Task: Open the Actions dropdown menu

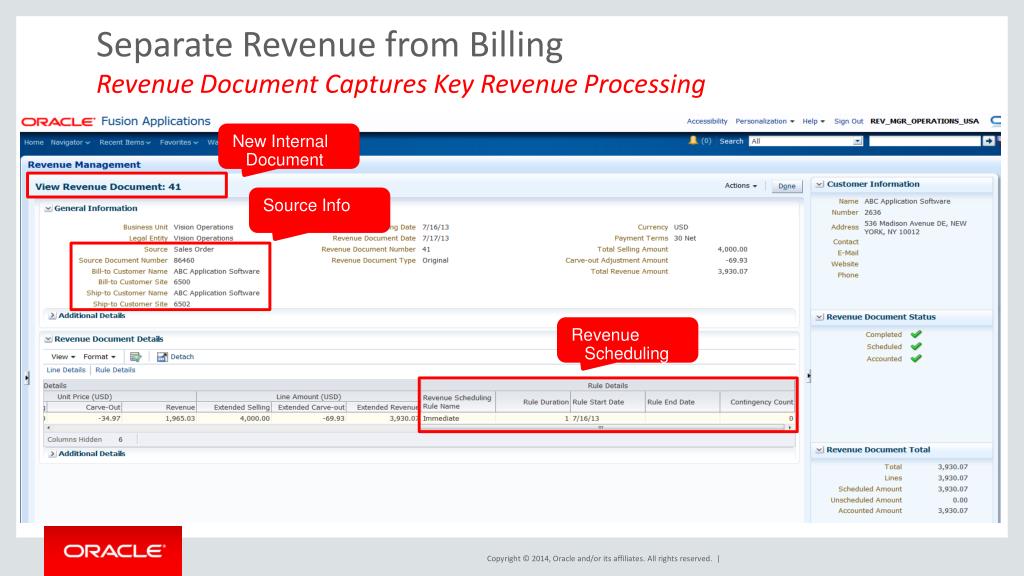Action: [741, 185]
